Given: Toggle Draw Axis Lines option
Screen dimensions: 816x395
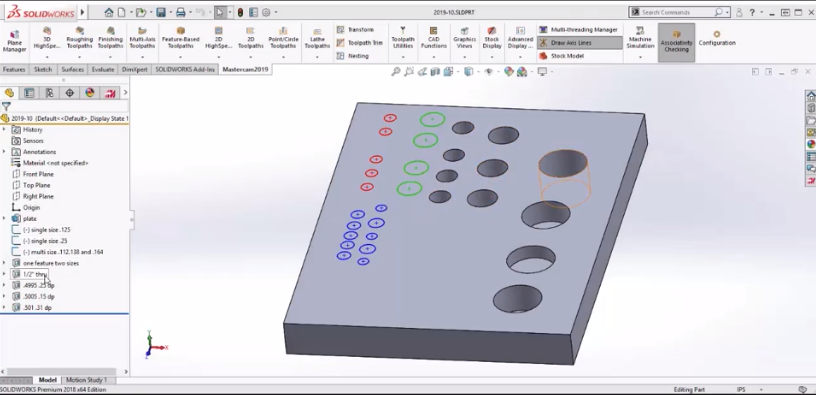Looking at the screenshot, I should [x=579, y=43].
